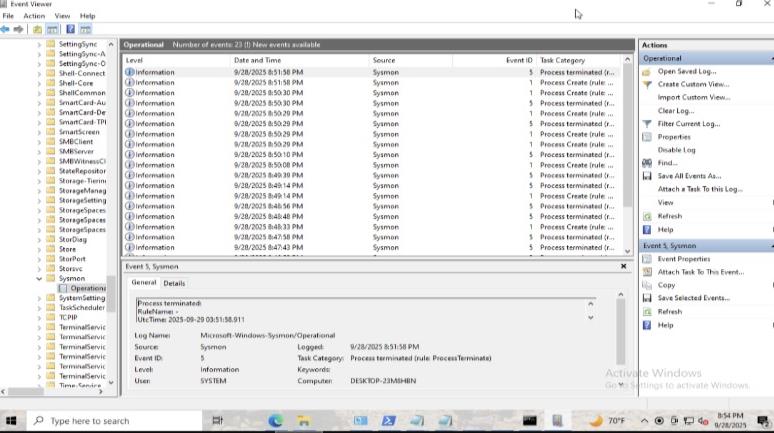This screenshot has height=433, width=774.
Task: Expand the TaskScheduler tree folder
Action: (x=39, y=308)
